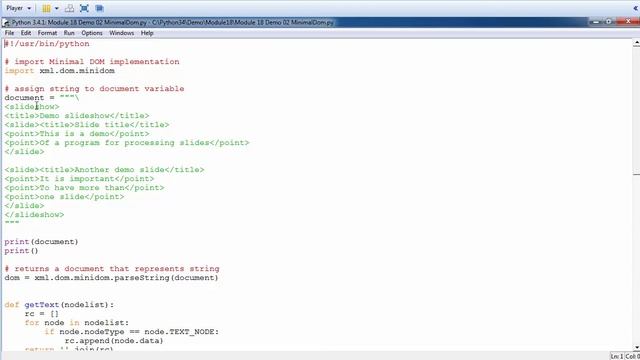Open the File menu
640x360 pixels.
[x=9, y=33]
